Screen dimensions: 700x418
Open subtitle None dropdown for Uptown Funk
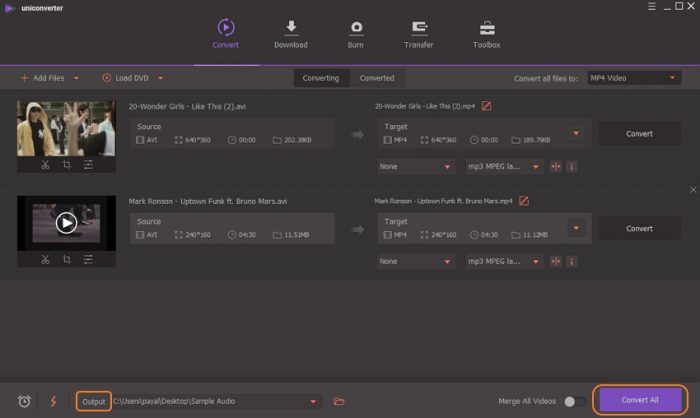[x=416, y=261]
